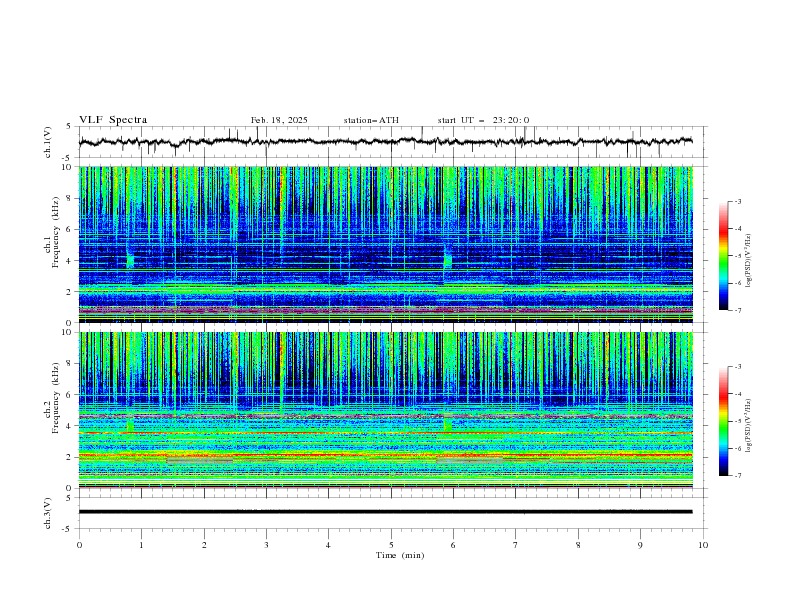Select the "start UT = 23:20:0" text

(483, 120)
